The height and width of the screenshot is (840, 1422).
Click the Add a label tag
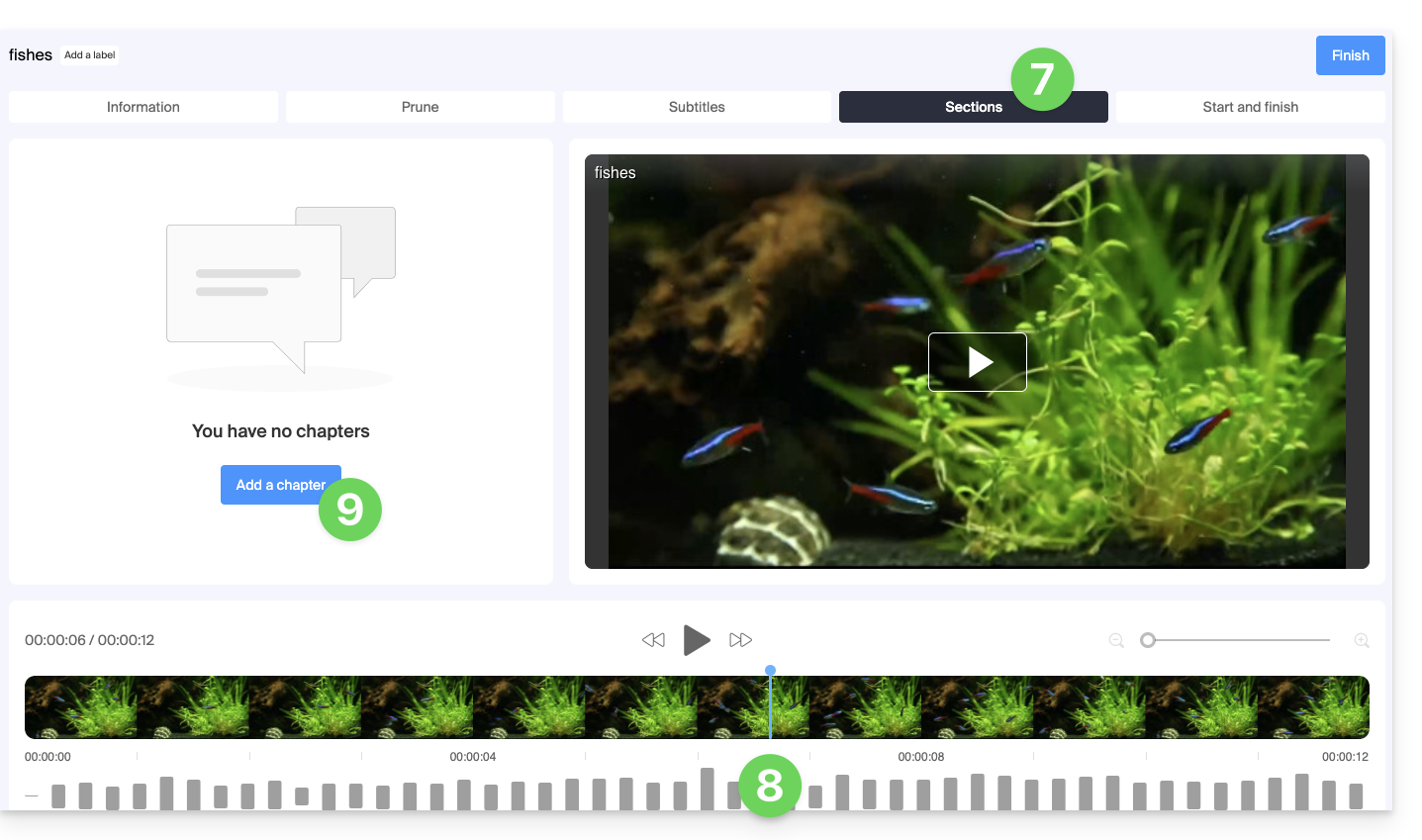point(90,55)
